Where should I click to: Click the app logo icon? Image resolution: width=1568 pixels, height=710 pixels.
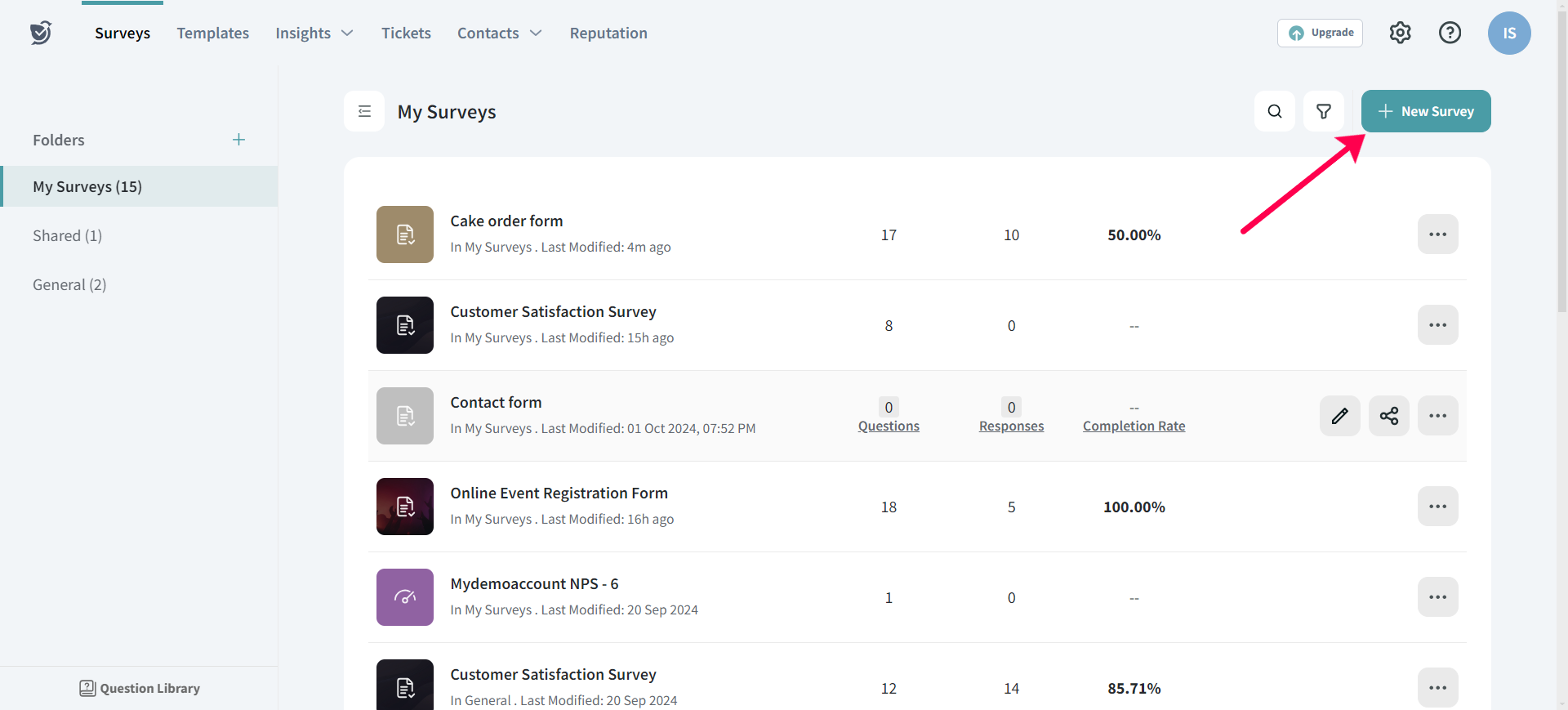41,33
